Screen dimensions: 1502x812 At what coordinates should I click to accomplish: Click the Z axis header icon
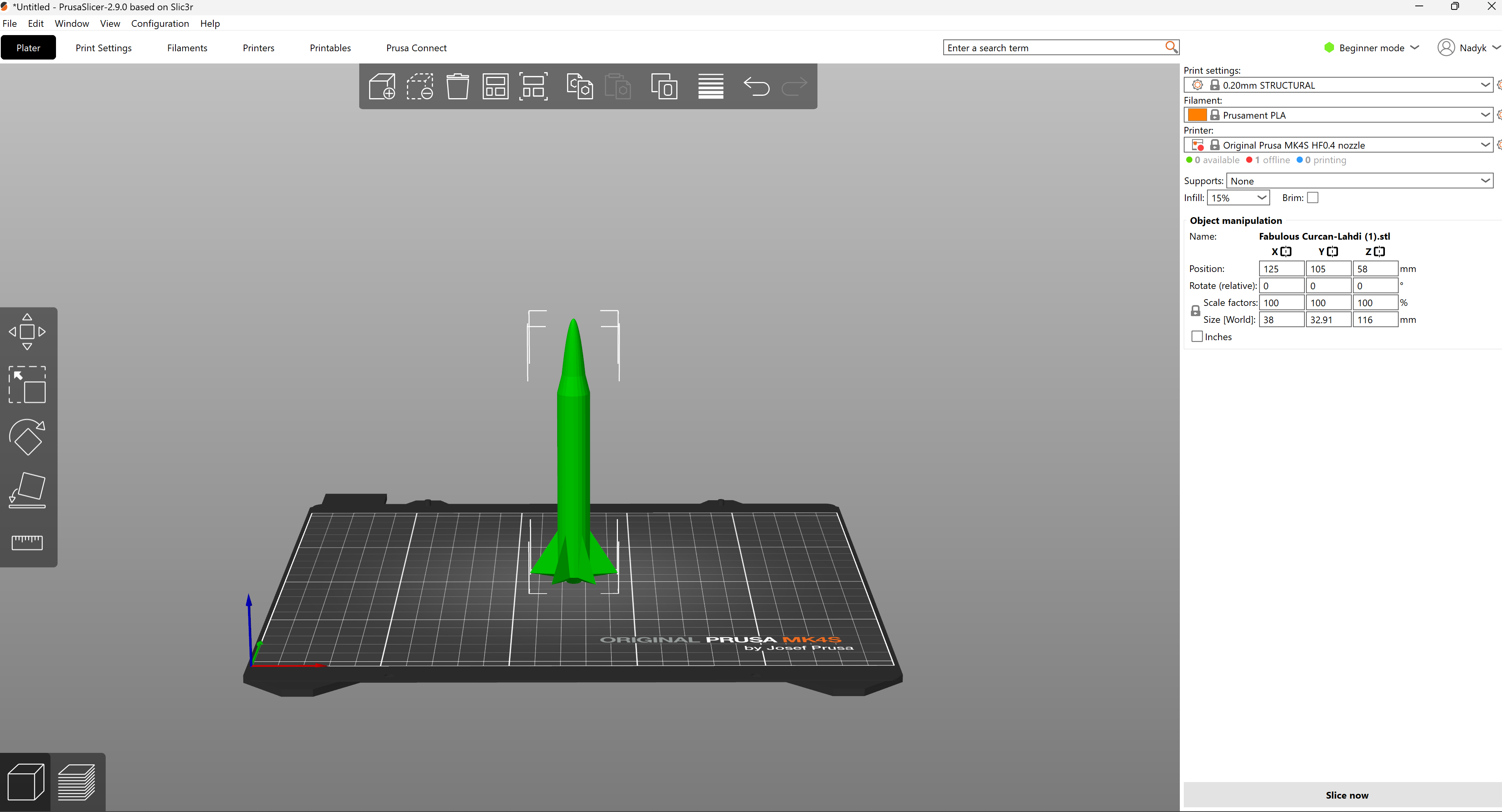(x=1379, y=252)
